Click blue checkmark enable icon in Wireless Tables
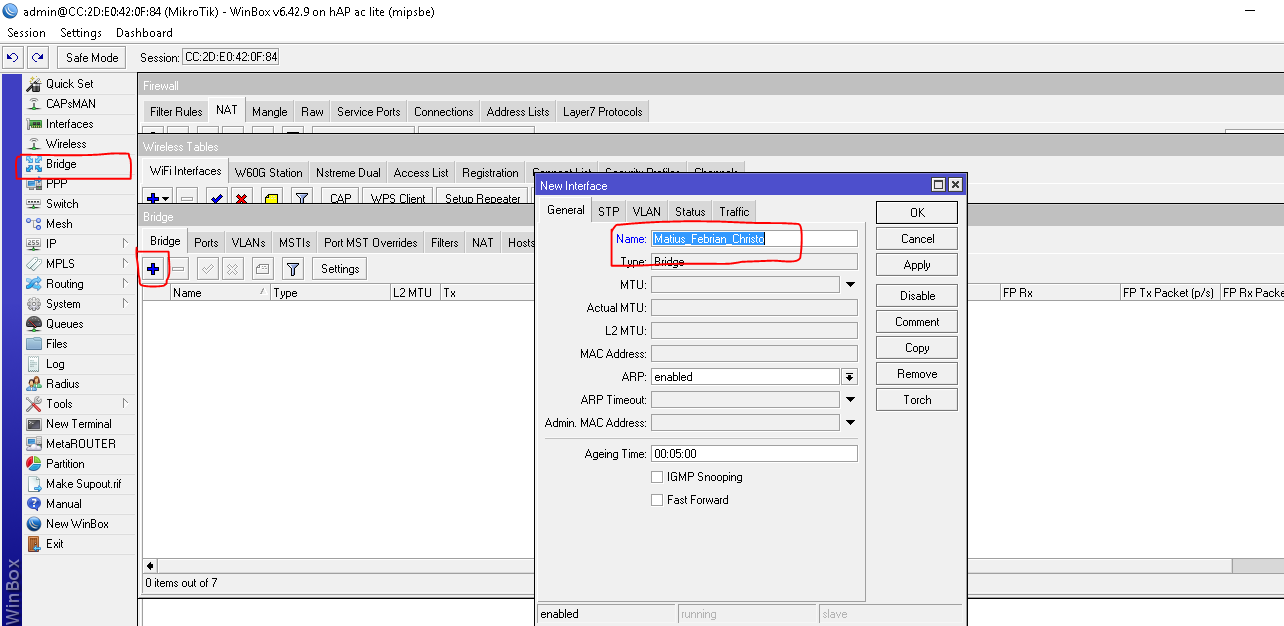Viewport: 1284px width, 626px height. click(x=216, y=198)
